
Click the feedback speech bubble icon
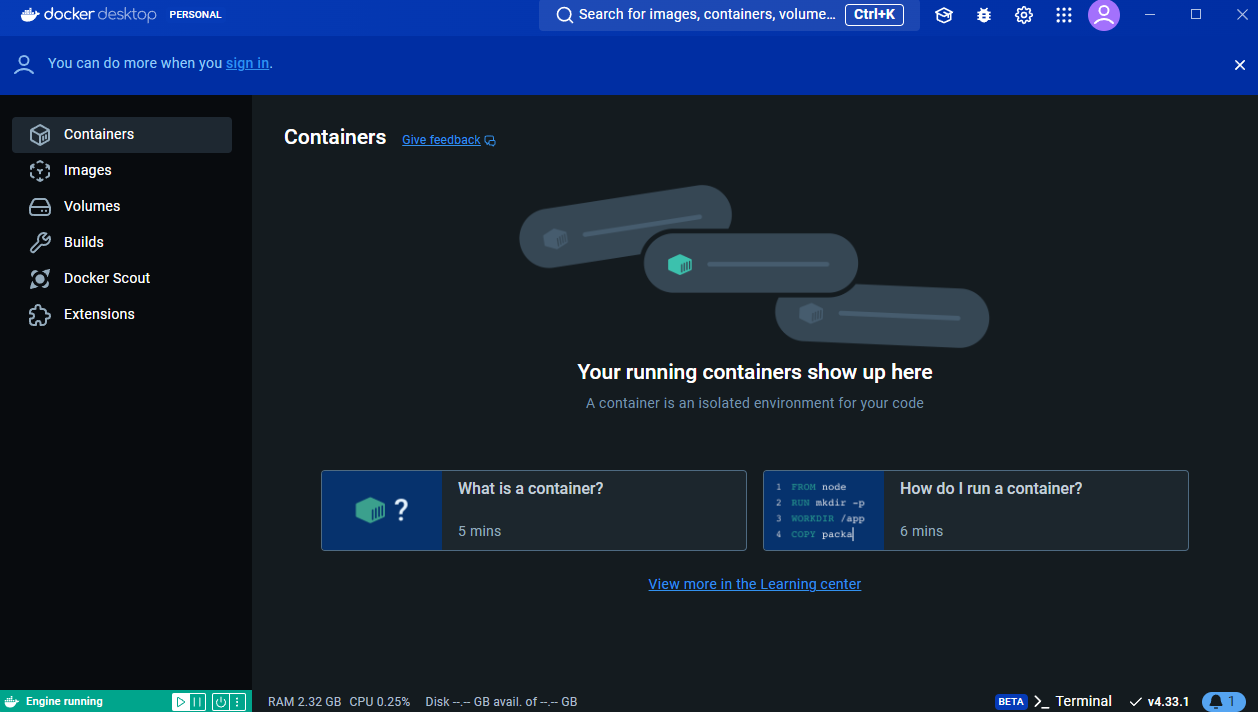(490, 141)
